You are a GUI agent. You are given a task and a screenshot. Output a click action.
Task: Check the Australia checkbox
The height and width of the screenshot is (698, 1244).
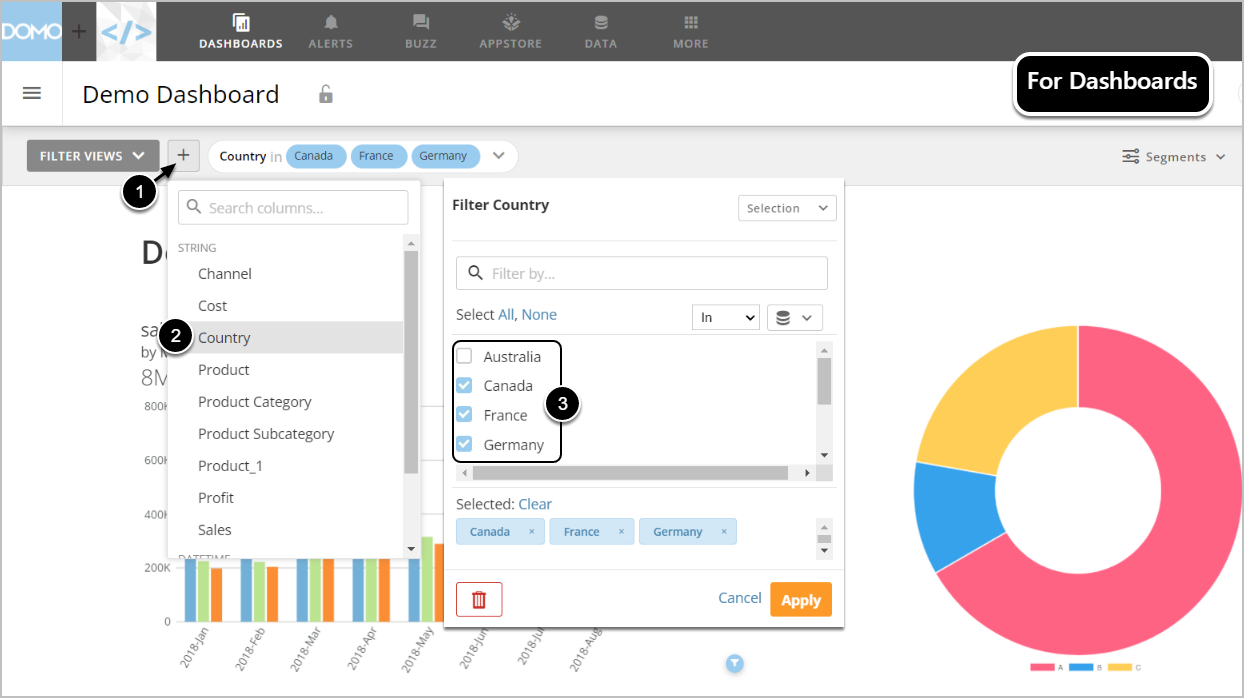(464, 356)
